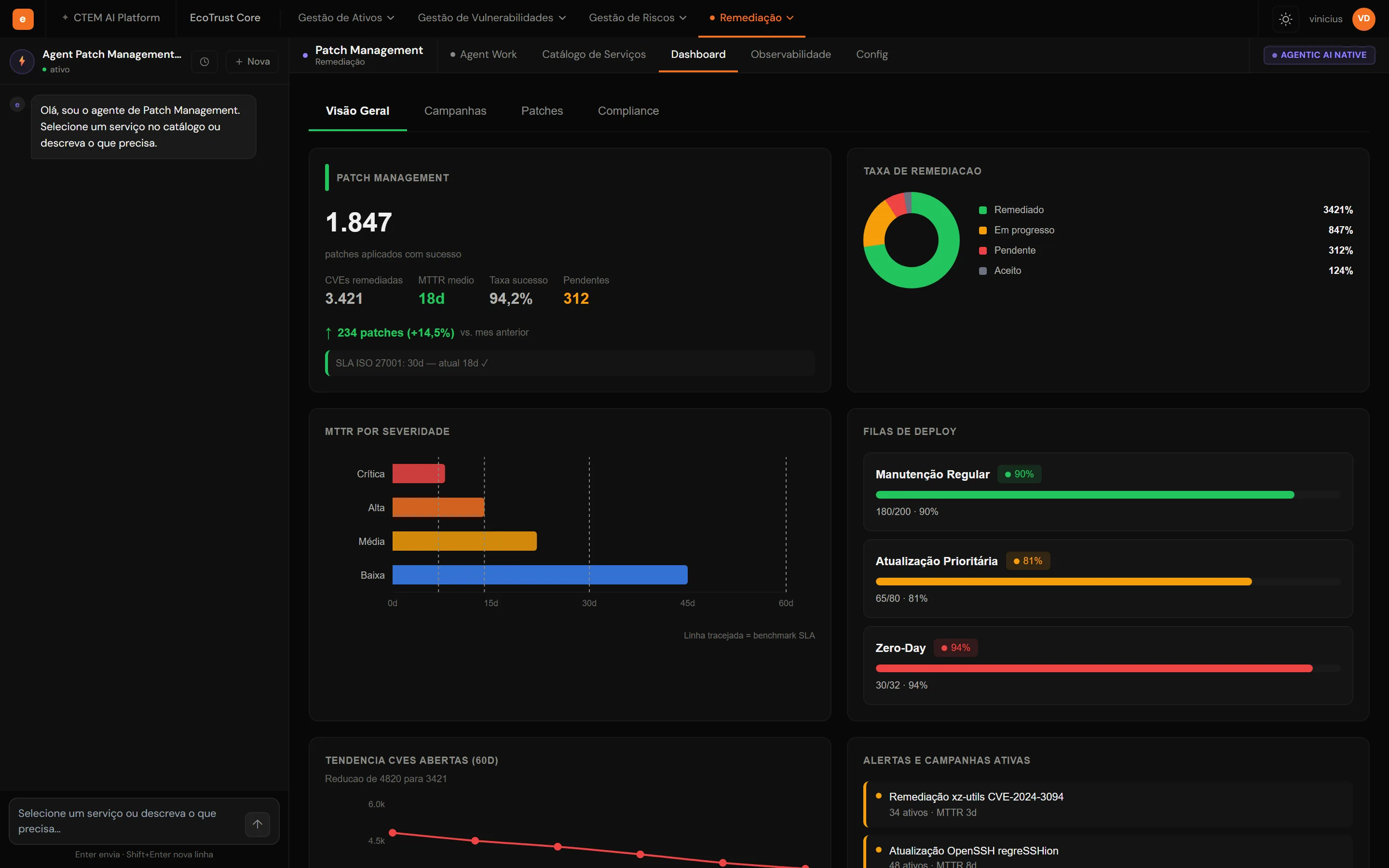Toggle the Pendente legend entry

[1015, 250]
